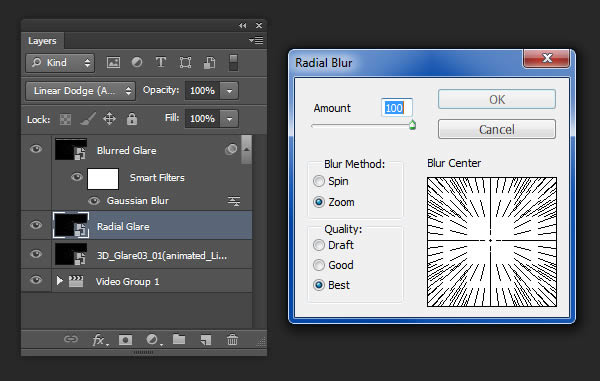
Task: Collapse the Layers panel with double arrows
Action: [243, 26]
